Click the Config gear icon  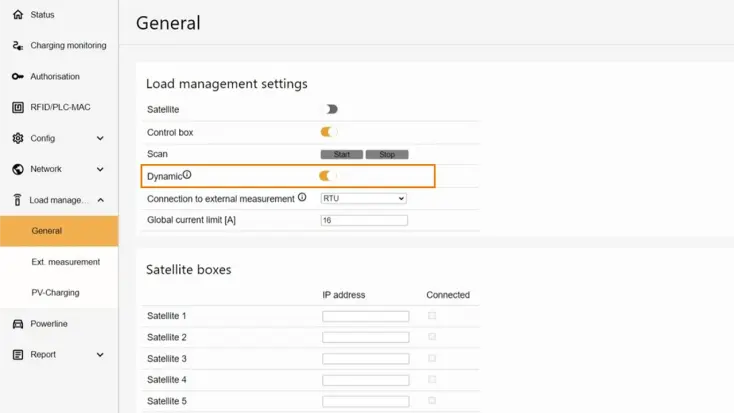click(18, 138)
